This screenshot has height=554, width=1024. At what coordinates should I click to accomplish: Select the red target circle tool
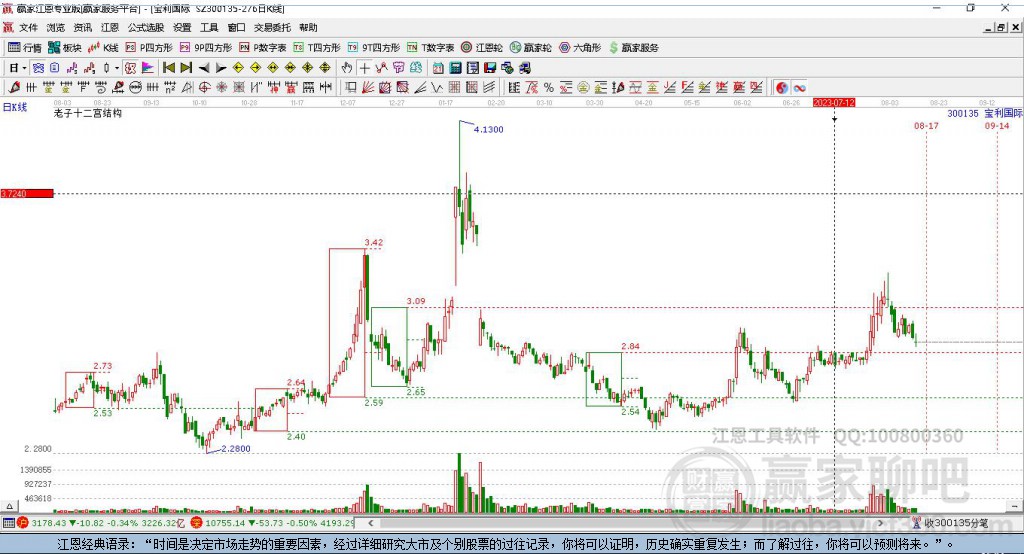coord(204,88)
